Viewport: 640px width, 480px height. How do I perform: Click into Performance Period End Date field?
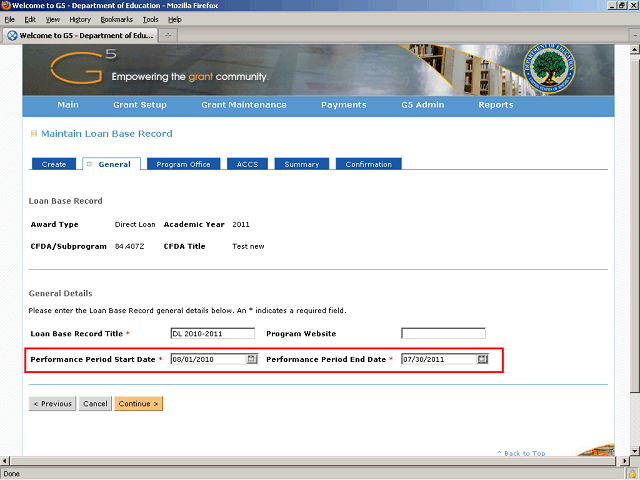click(439, 359)
